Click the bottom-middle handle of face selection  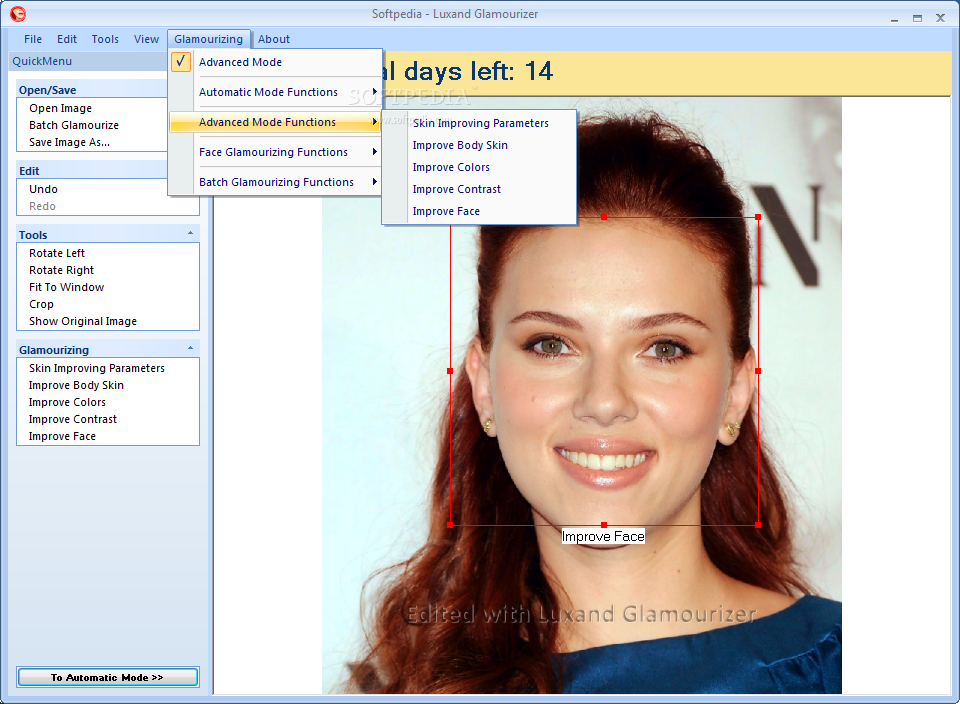604,525
